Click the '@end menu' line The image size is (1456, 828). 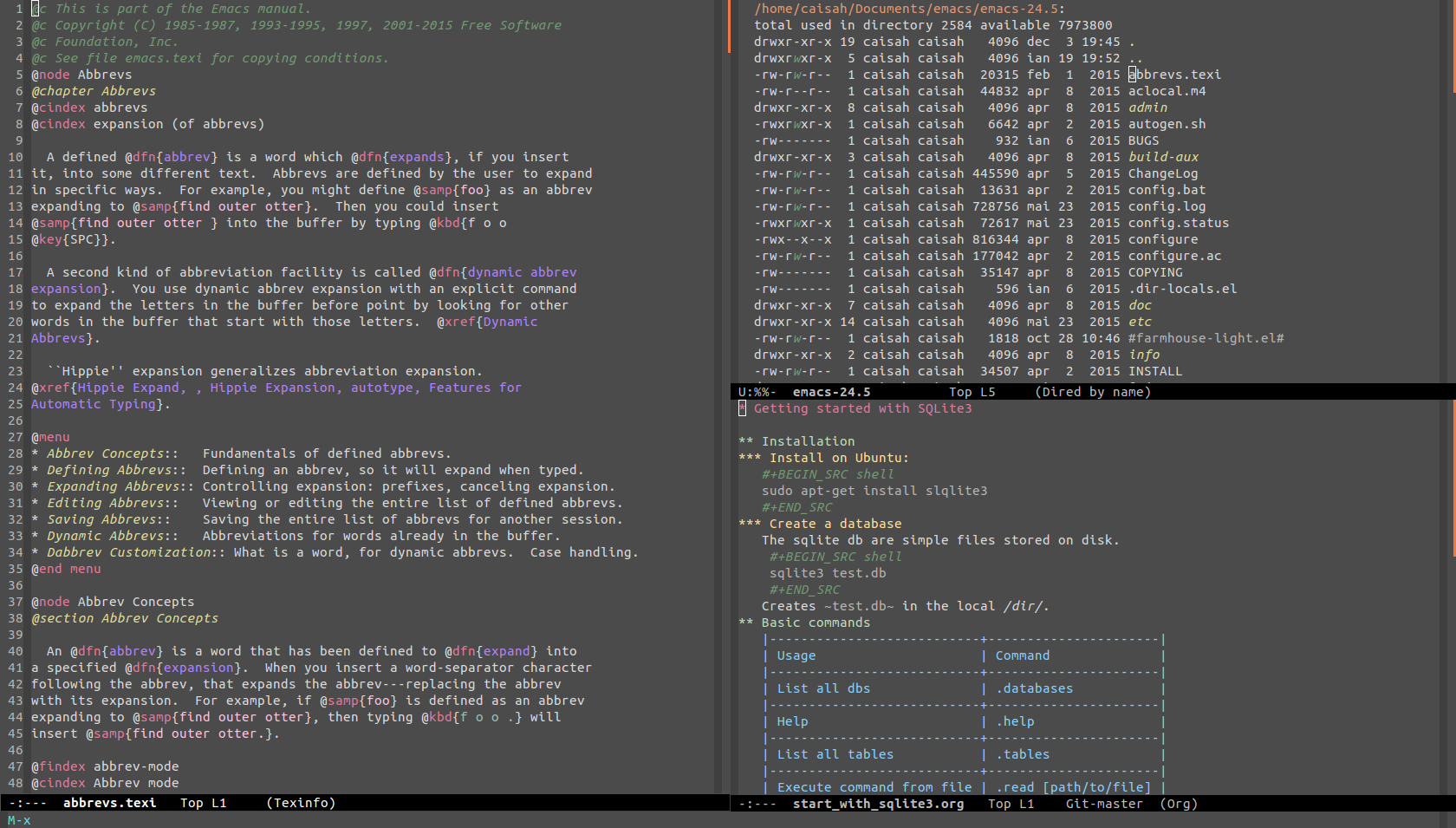[66, 569]
